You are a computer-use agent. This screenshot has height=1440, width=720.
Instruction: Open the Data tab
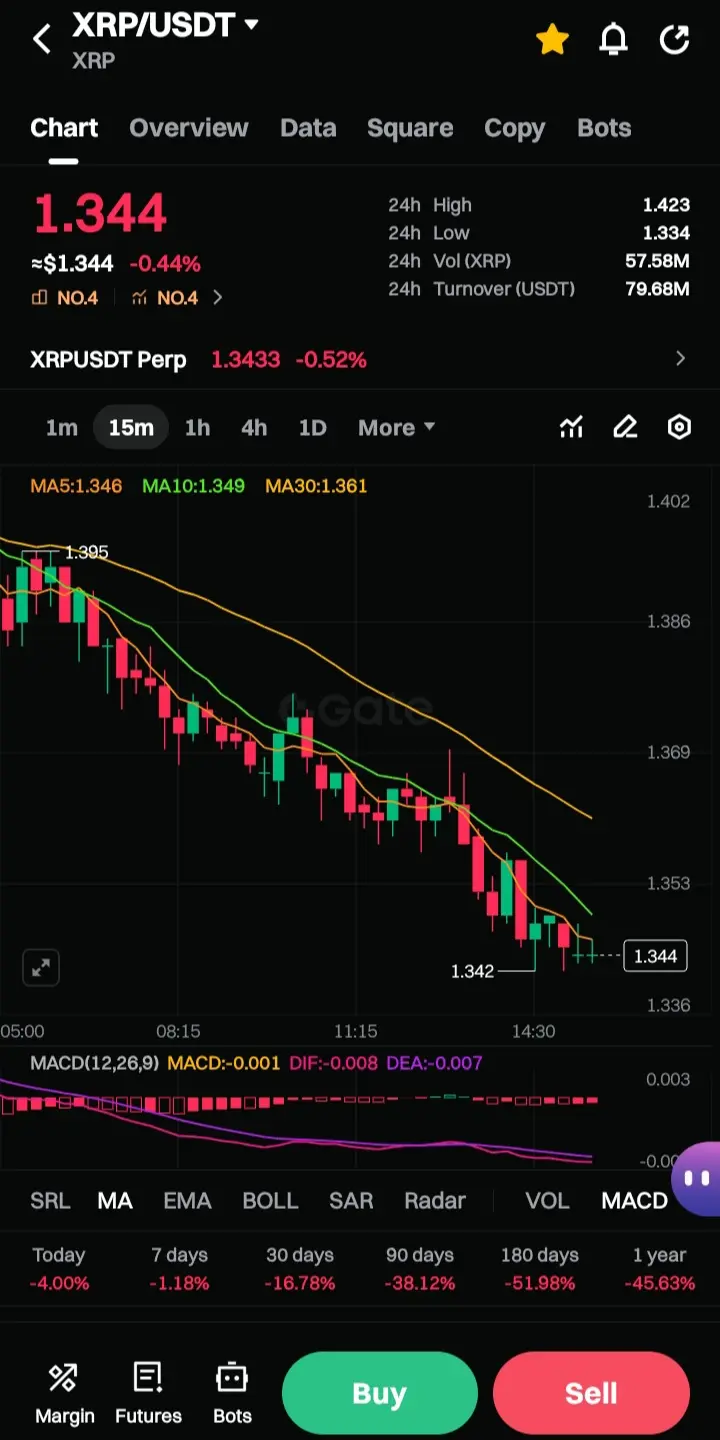click(x=308, y=128)
